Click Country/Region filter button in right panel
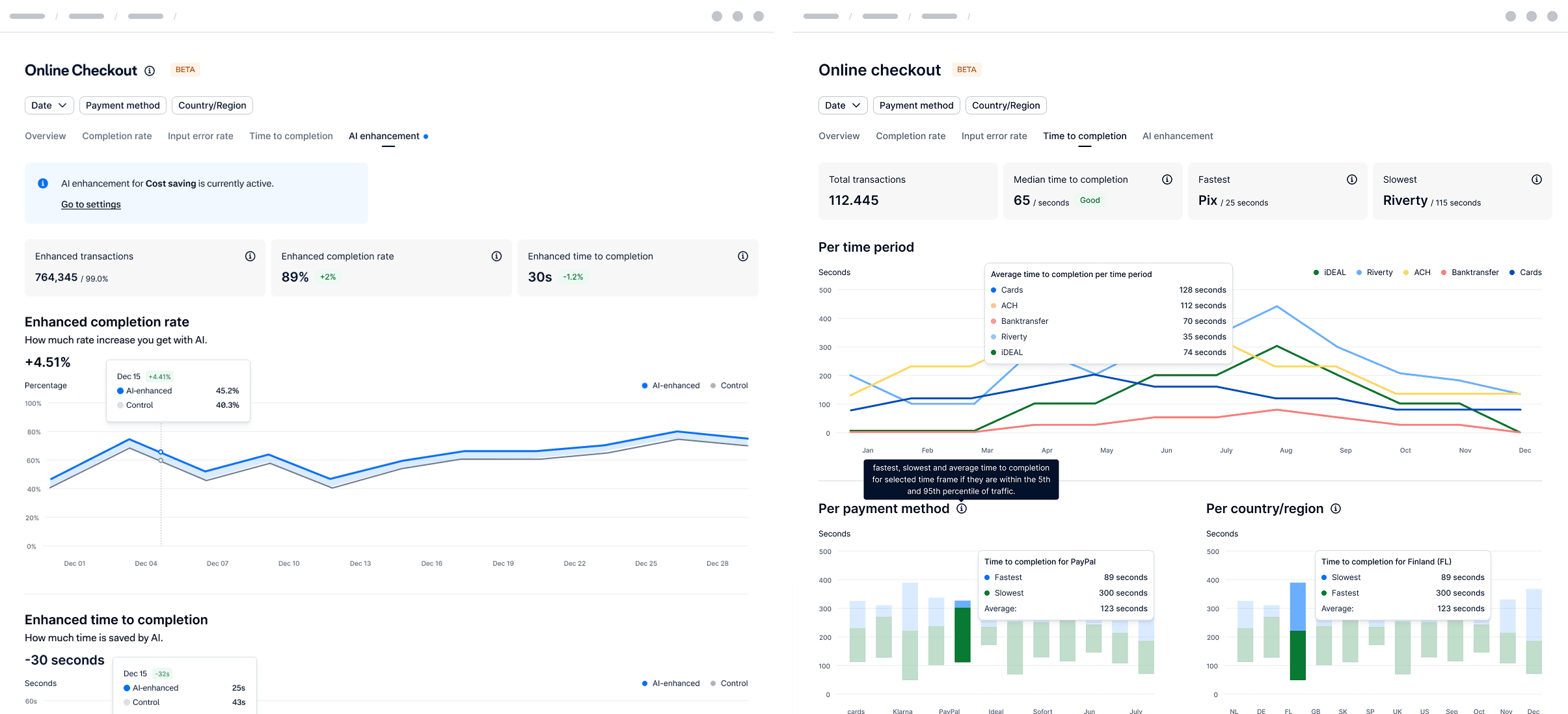Viewport: 1568px width, 714px height. coord(1005,105)
